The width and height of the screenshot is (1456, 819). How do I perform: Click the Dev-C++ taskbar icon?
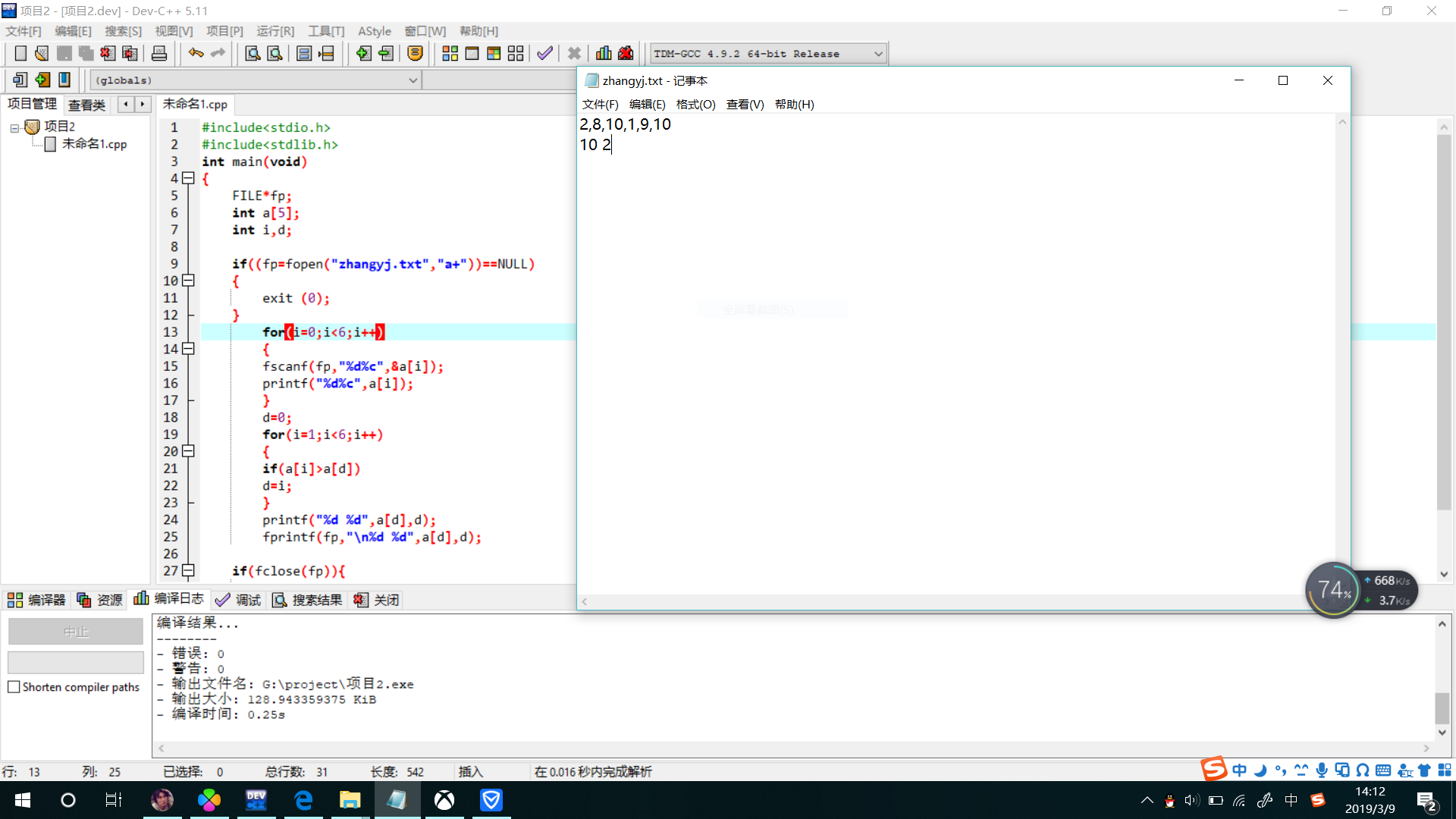tap(256, 800)
